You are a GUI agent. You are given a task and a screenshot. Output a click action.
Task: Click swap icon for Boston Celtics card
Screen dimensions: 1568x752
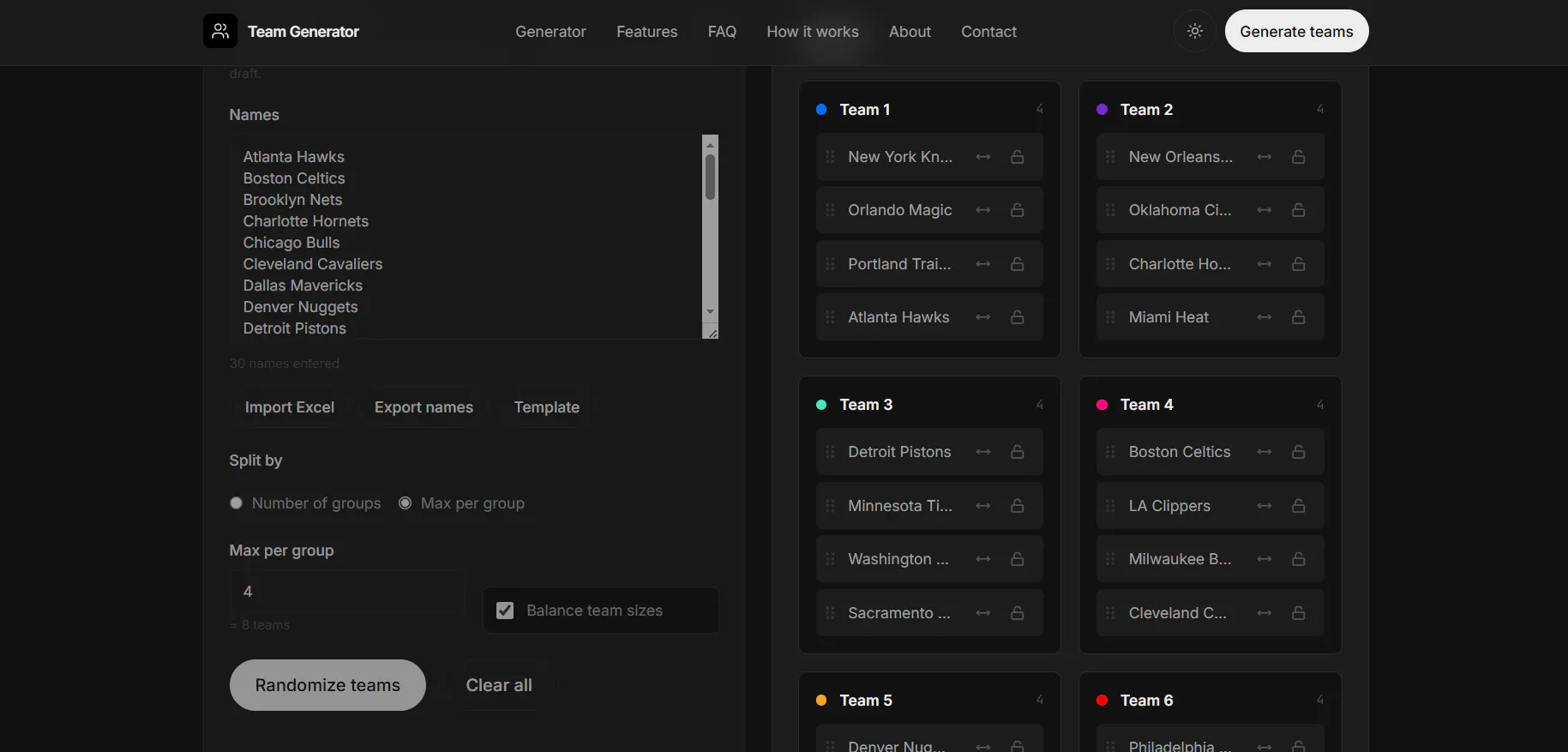coord(1265,452)
